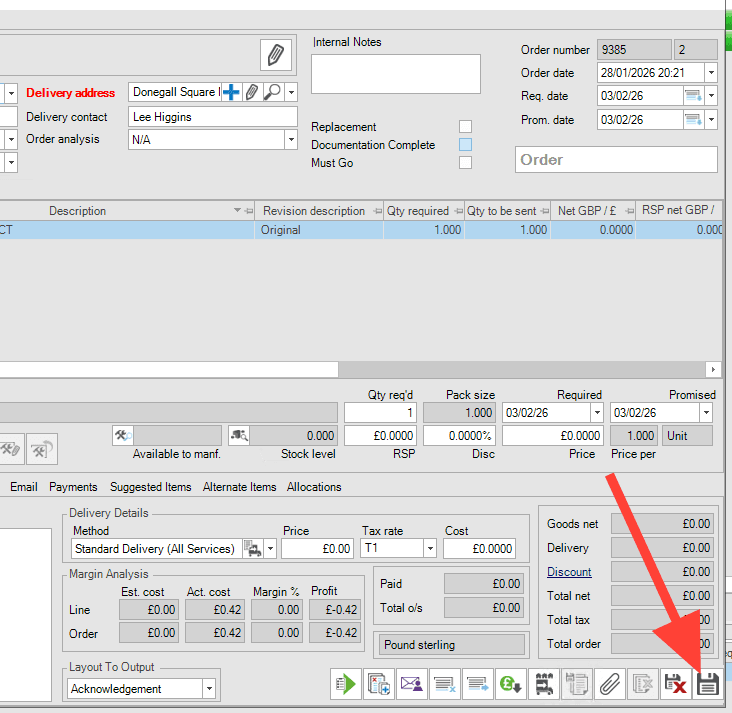732x713 pixels.
Task: Click the green pound payment icon
Action: (x=511, y=685)
